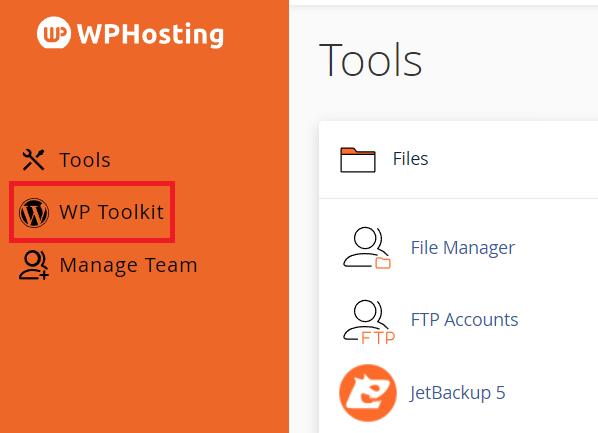Click the FTP Accounts icon
Viewport: 598px width, 433px height.
(368, 322)
